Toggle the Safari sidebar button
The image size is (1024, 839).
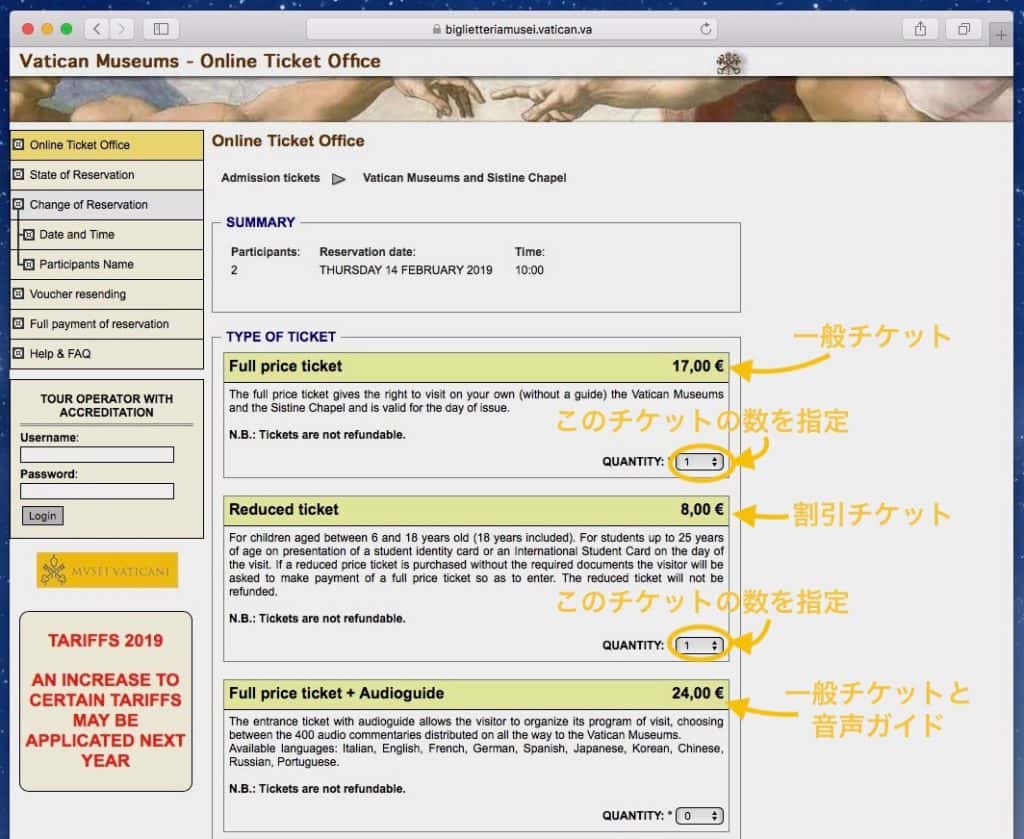pos(161,29)
